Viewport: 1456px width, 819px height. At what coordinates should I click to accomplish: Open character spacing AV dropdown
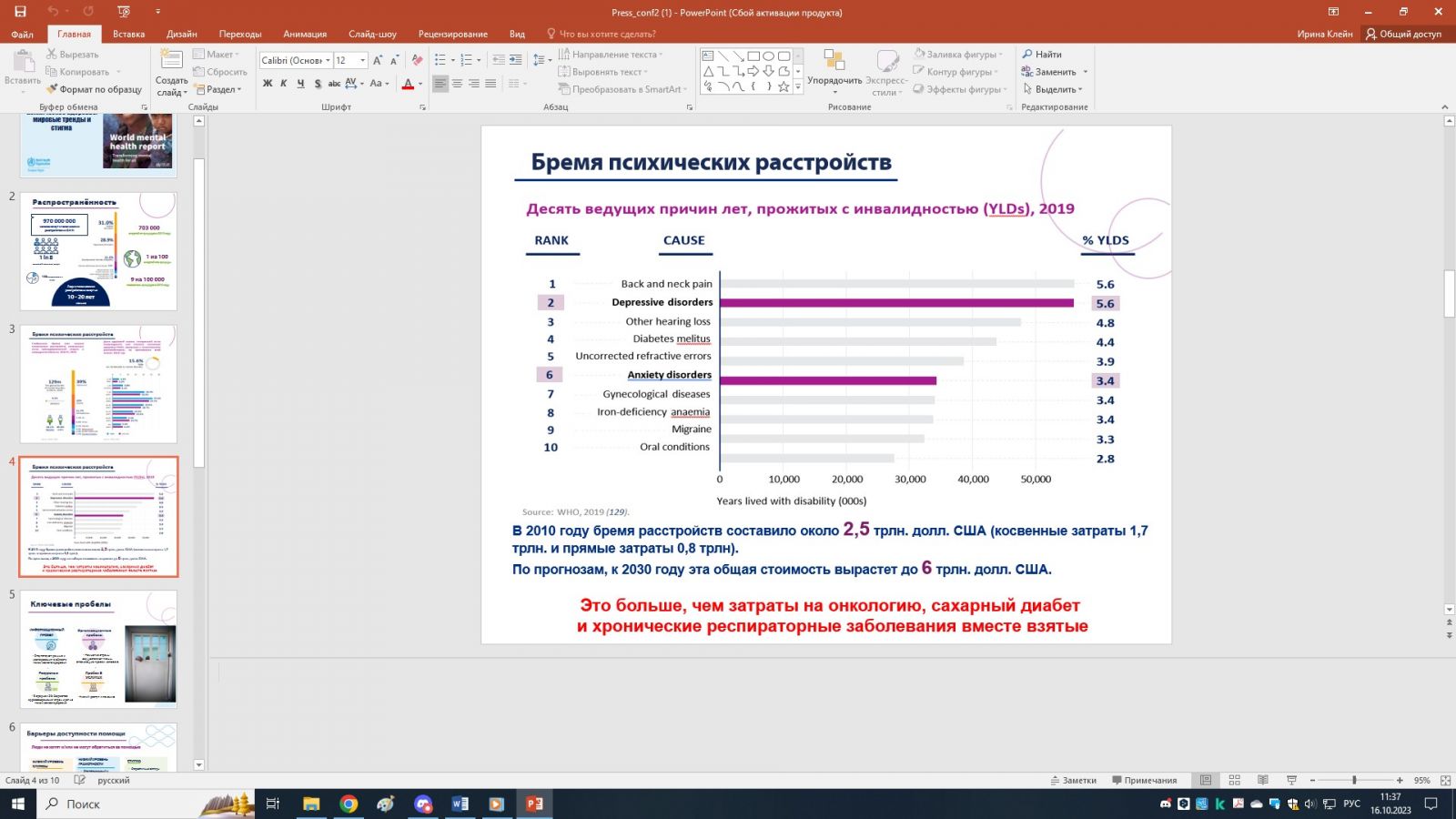354,84
